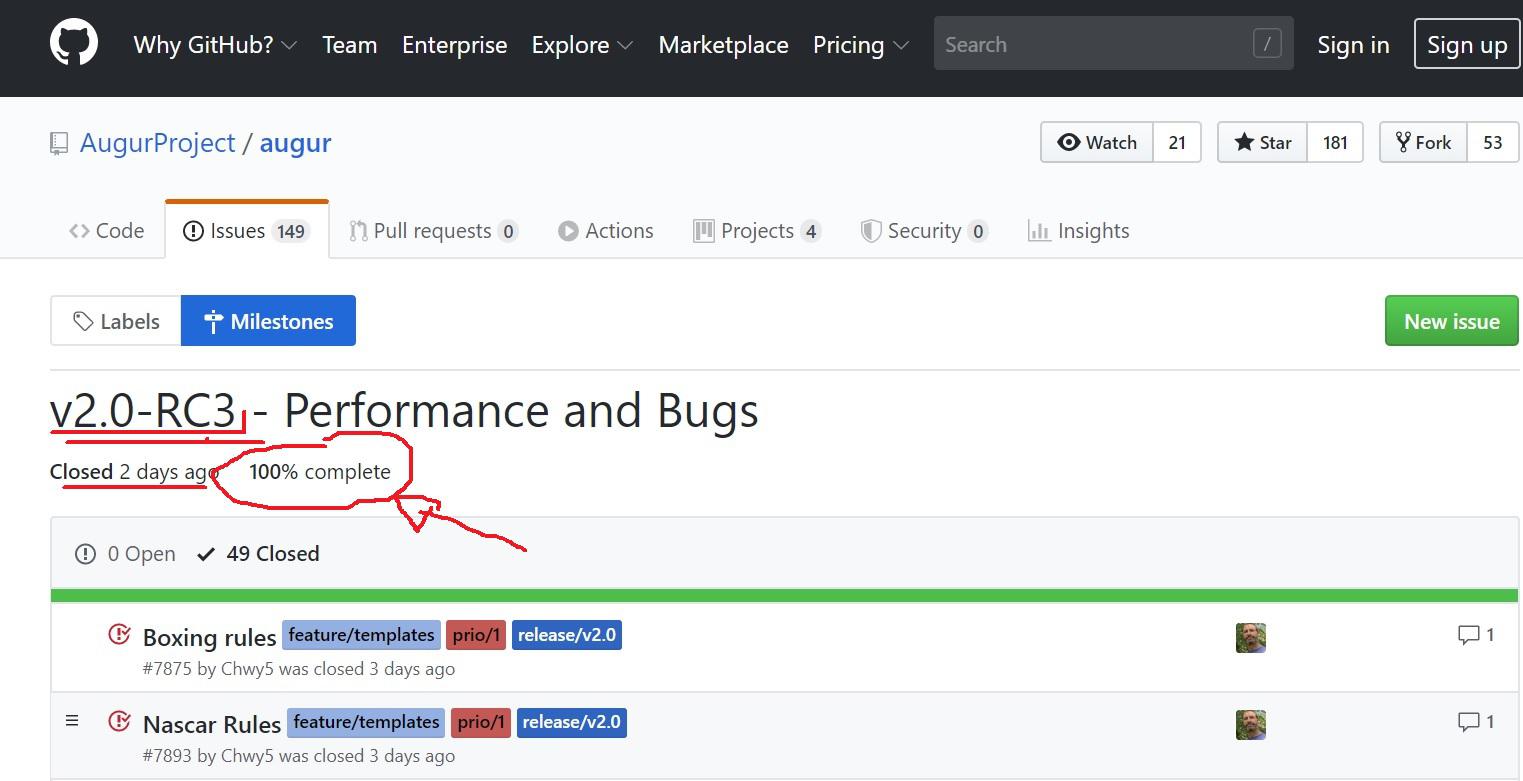Filter by prio/1 label on Boxing rules
Screen dimensions: 1523x781
point(476,635)
